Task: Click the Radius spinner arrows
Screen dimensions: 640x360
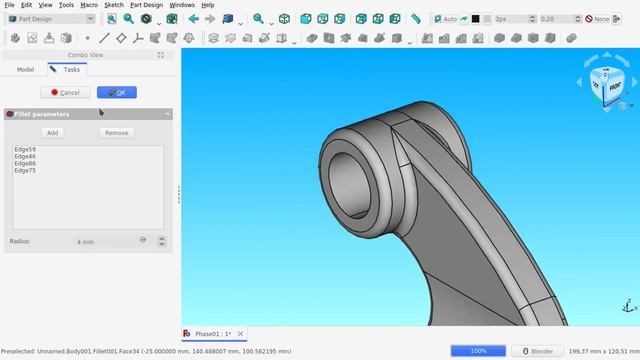Action: point(162,241)
